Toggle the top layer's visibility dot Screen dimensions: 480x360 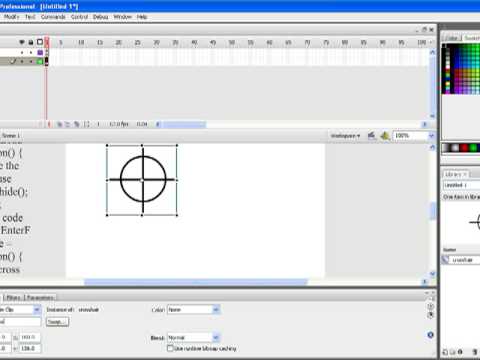tap(22, 53)
